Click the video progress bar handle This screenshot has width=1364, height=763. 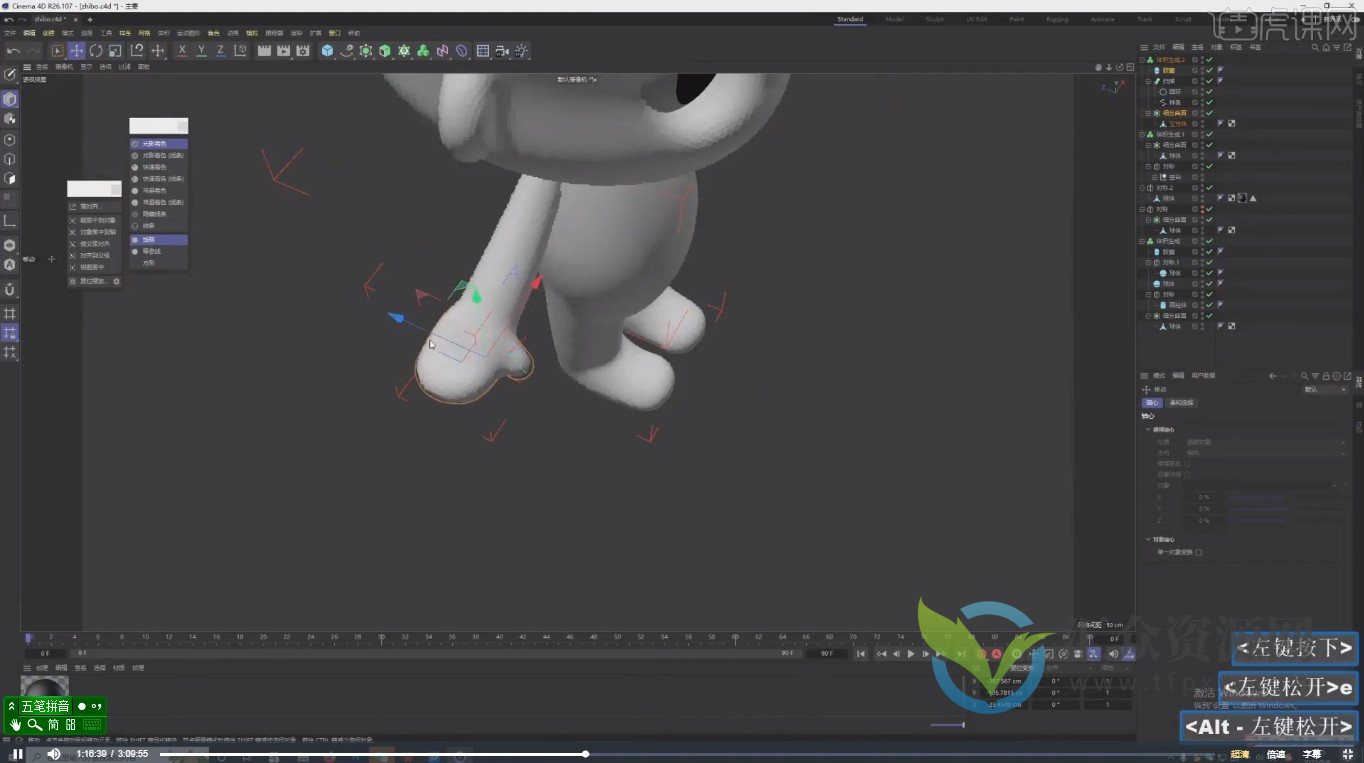(x=585, y=754)
